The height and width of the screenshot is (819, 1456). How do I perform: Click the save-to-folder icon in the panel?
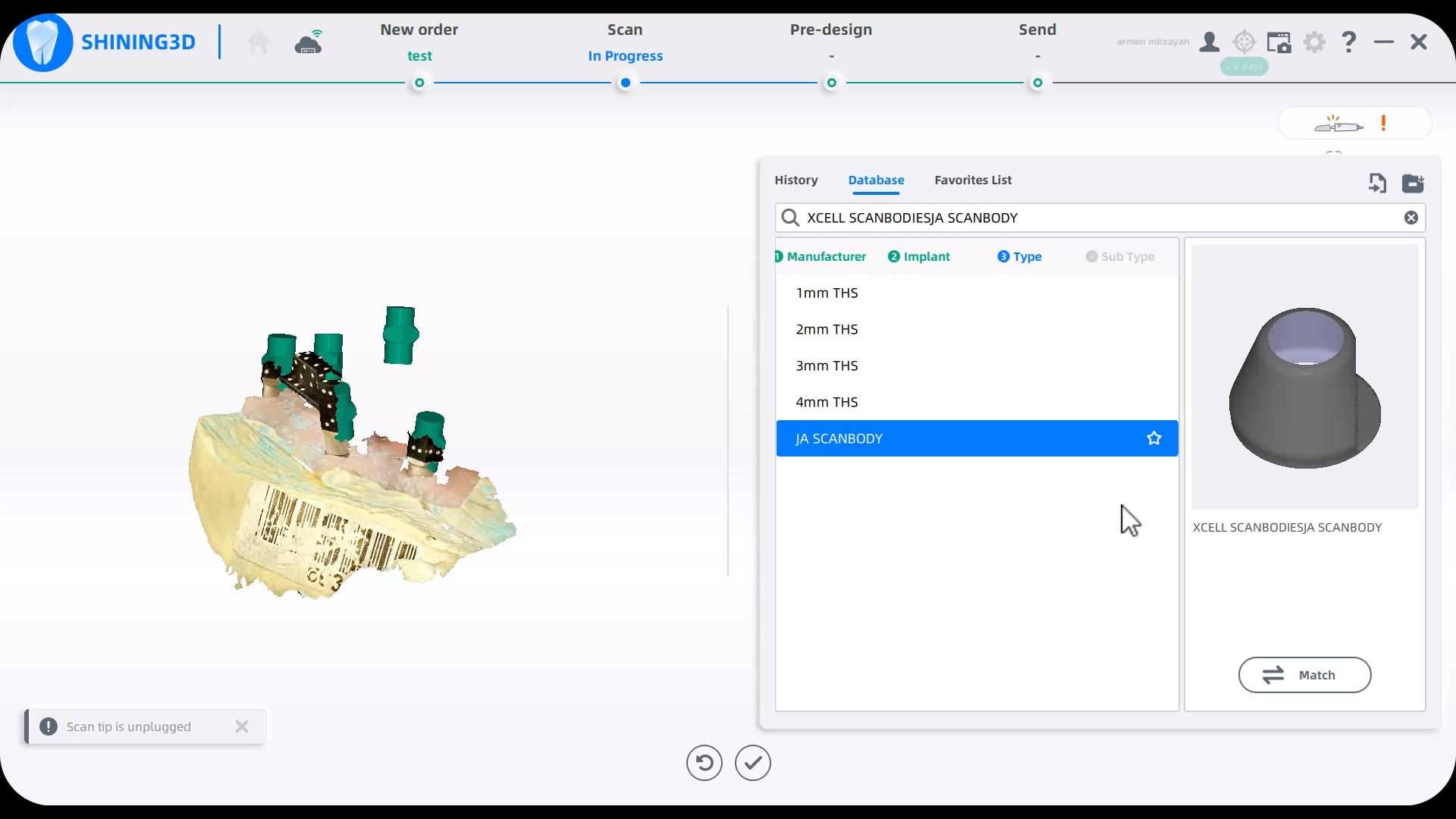coord(1413,183)
